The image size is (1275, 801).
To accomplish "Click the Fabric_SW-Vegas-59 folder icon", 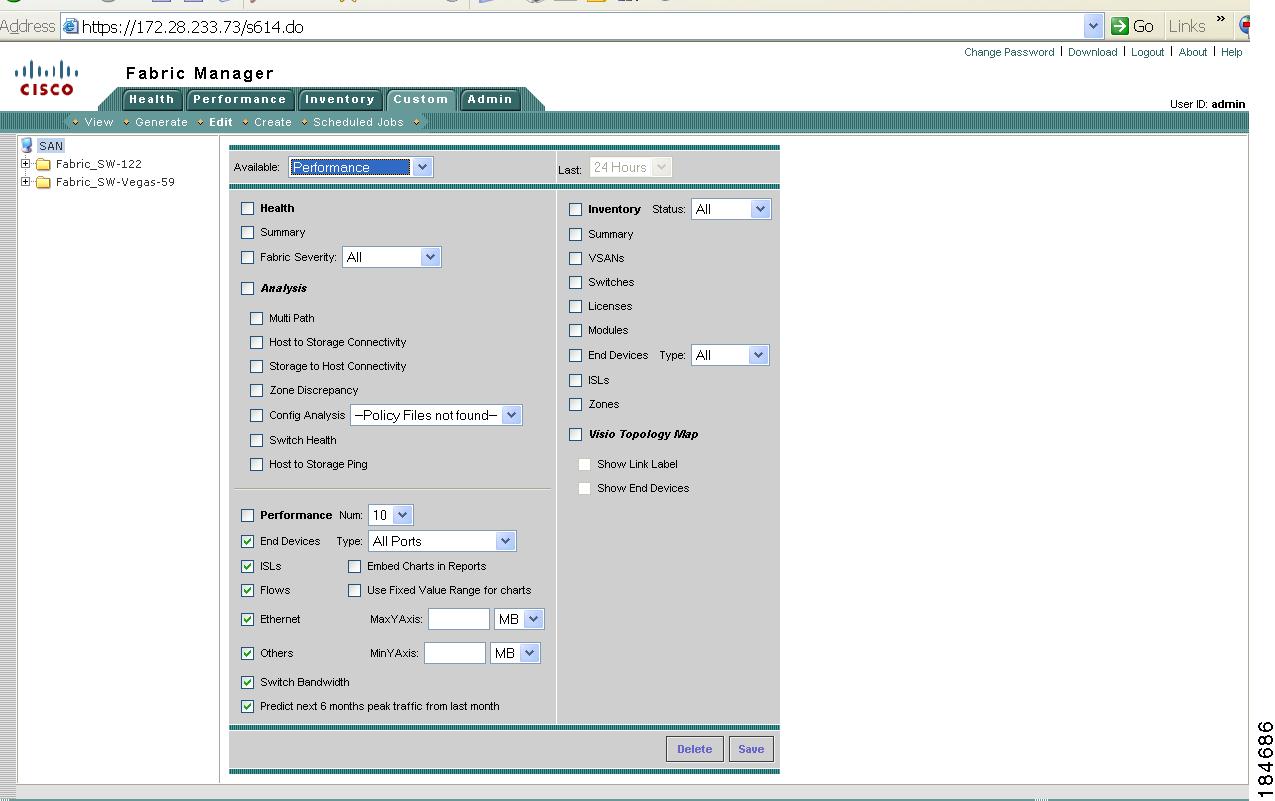I will (x=42, y=182).
